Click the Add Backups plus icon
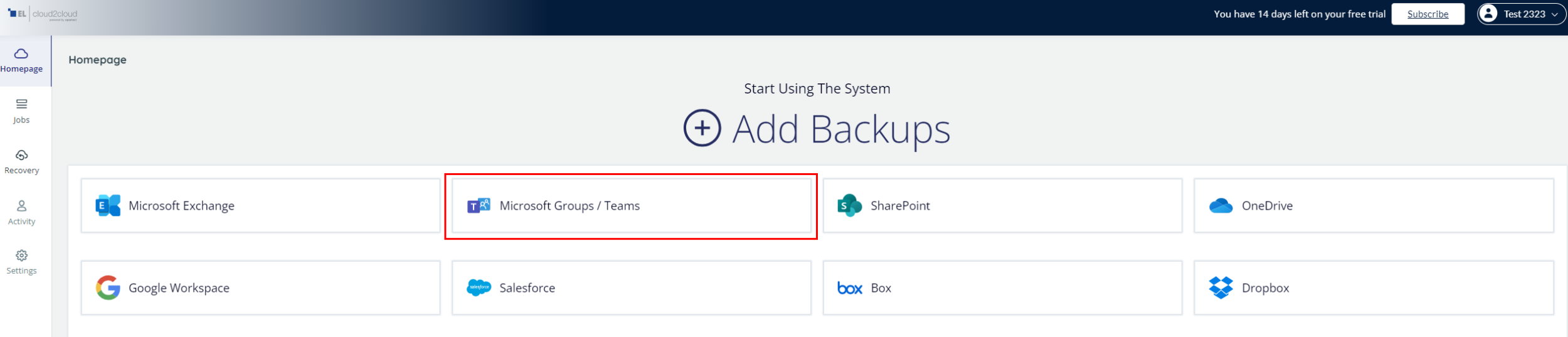The height and width of the screenshot is (337, 1568). [702, 129]
